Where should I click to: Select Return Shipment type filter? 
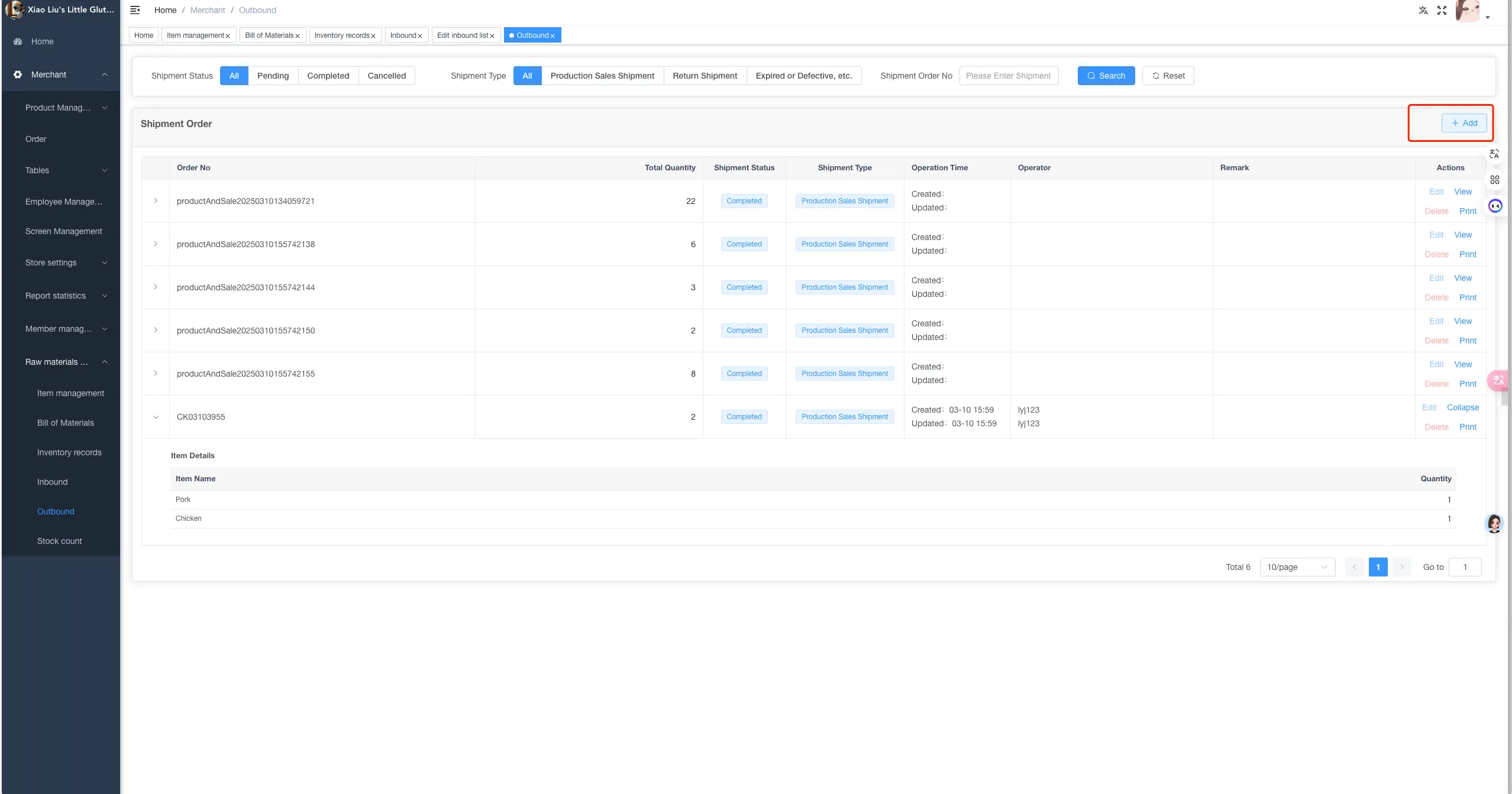pos(705,76)
